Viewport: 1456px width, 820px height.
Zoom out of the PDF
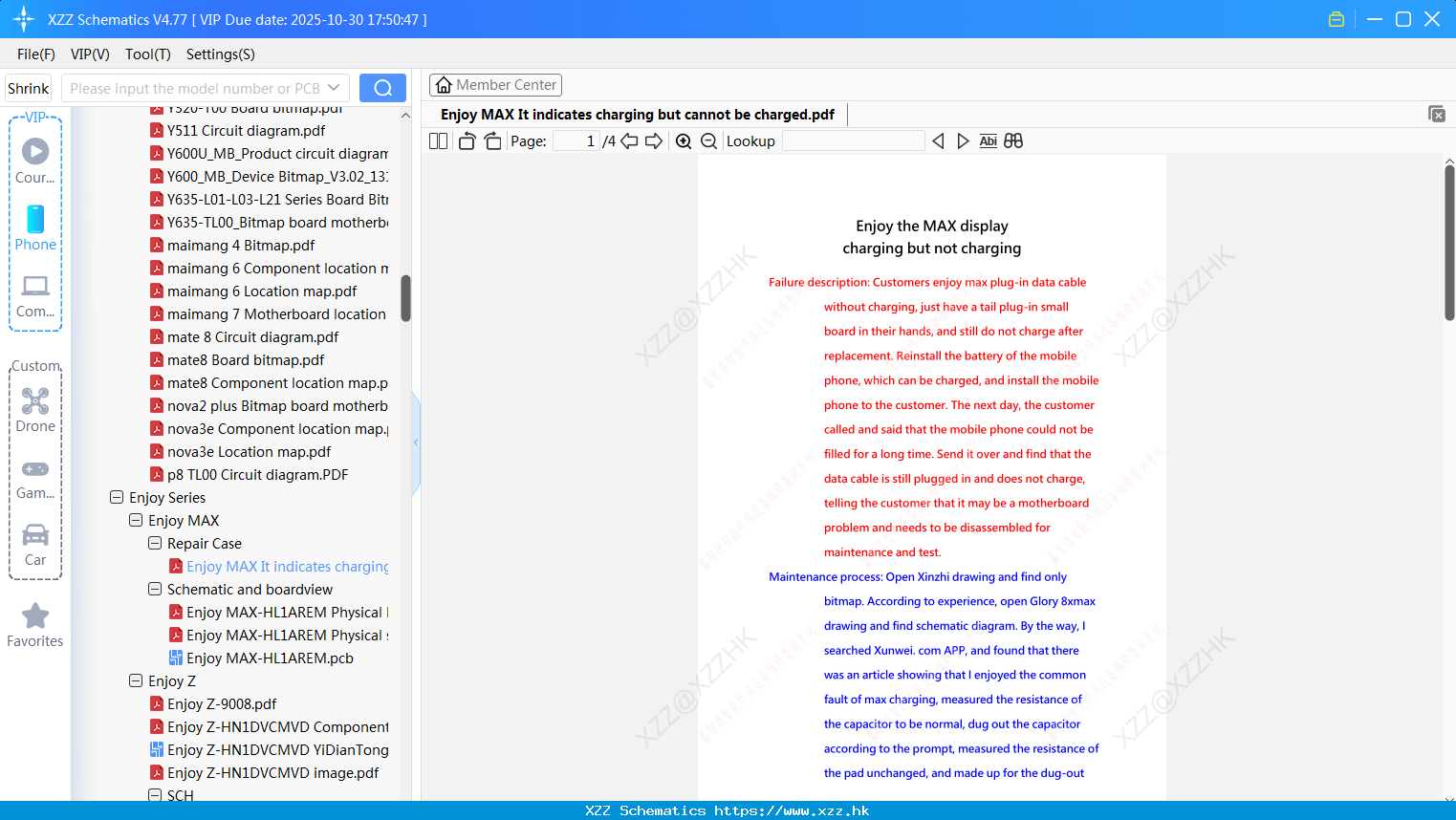click(708, 140)
